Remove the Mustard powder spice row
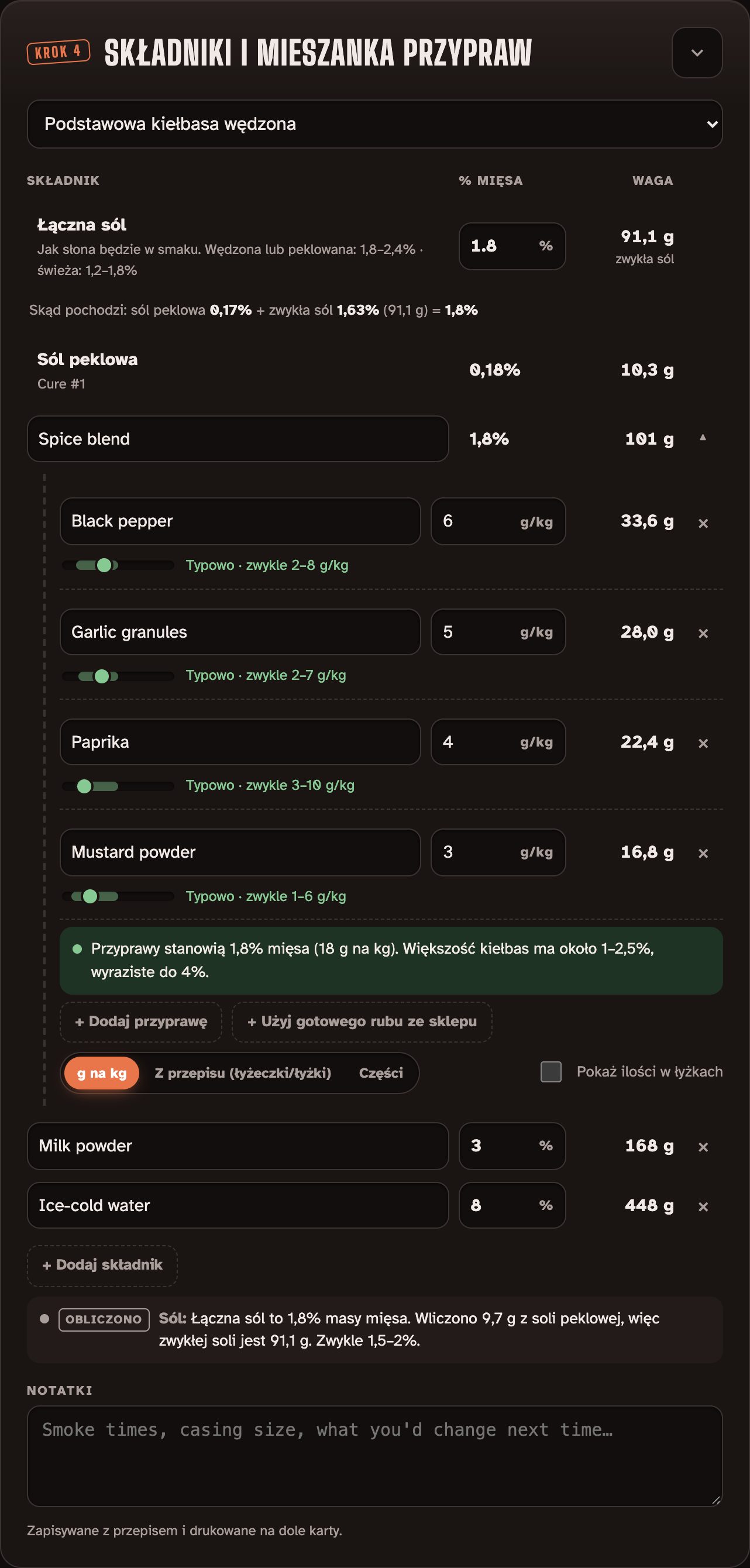Screen dimensions: 750x1568 (703, 854)
